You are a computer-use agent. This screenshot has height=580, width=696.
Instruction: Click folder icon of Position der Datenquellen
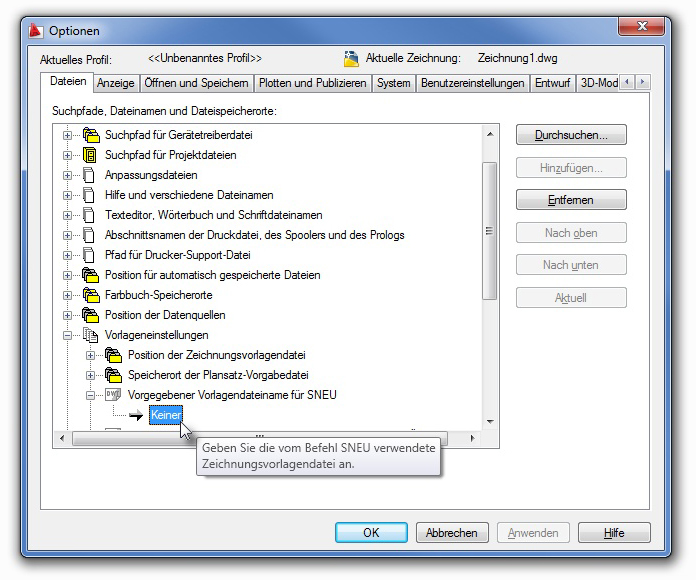[91, 315]
